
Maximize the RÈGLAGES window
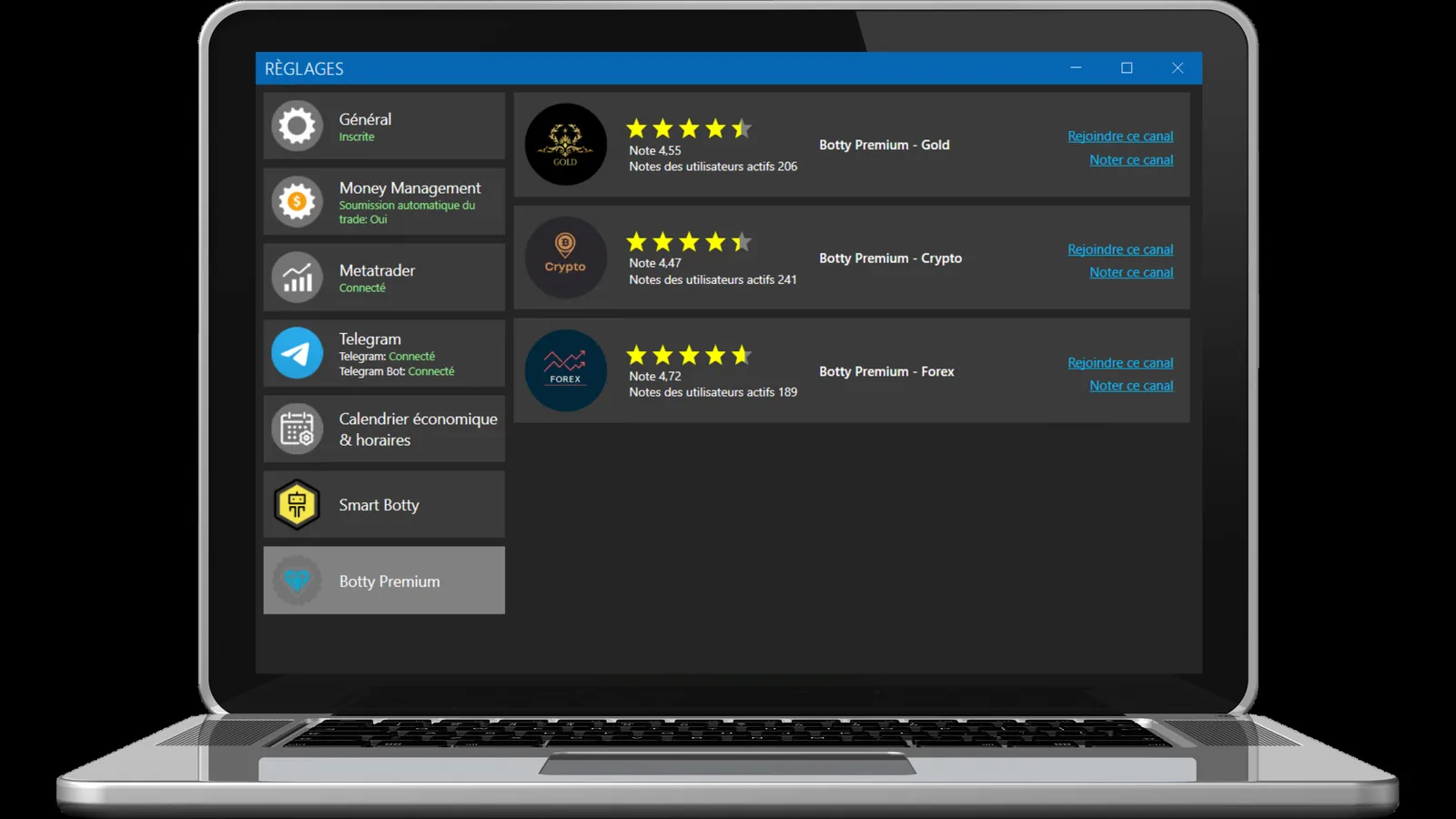click(1127, 68)
